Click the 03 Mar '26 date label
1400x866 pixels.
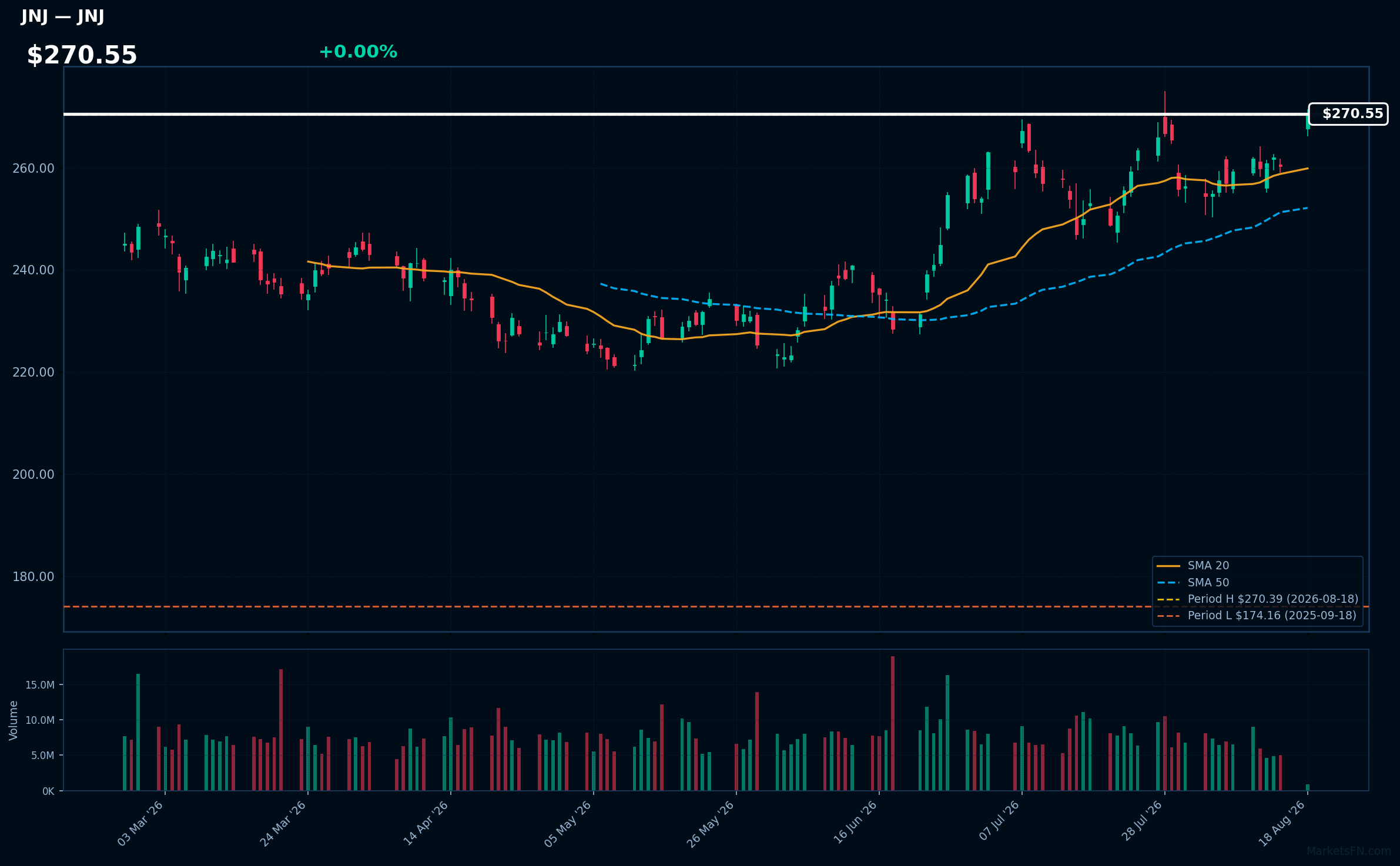pyautogui.click(x=140, y=824)
